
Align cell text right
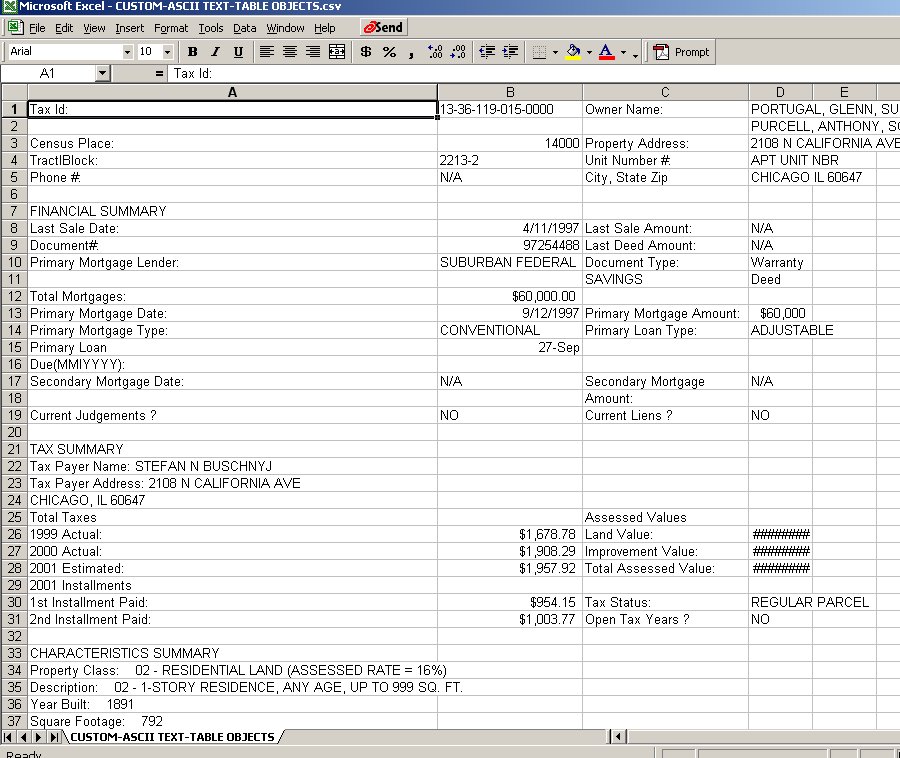click(x=313, y=52)
